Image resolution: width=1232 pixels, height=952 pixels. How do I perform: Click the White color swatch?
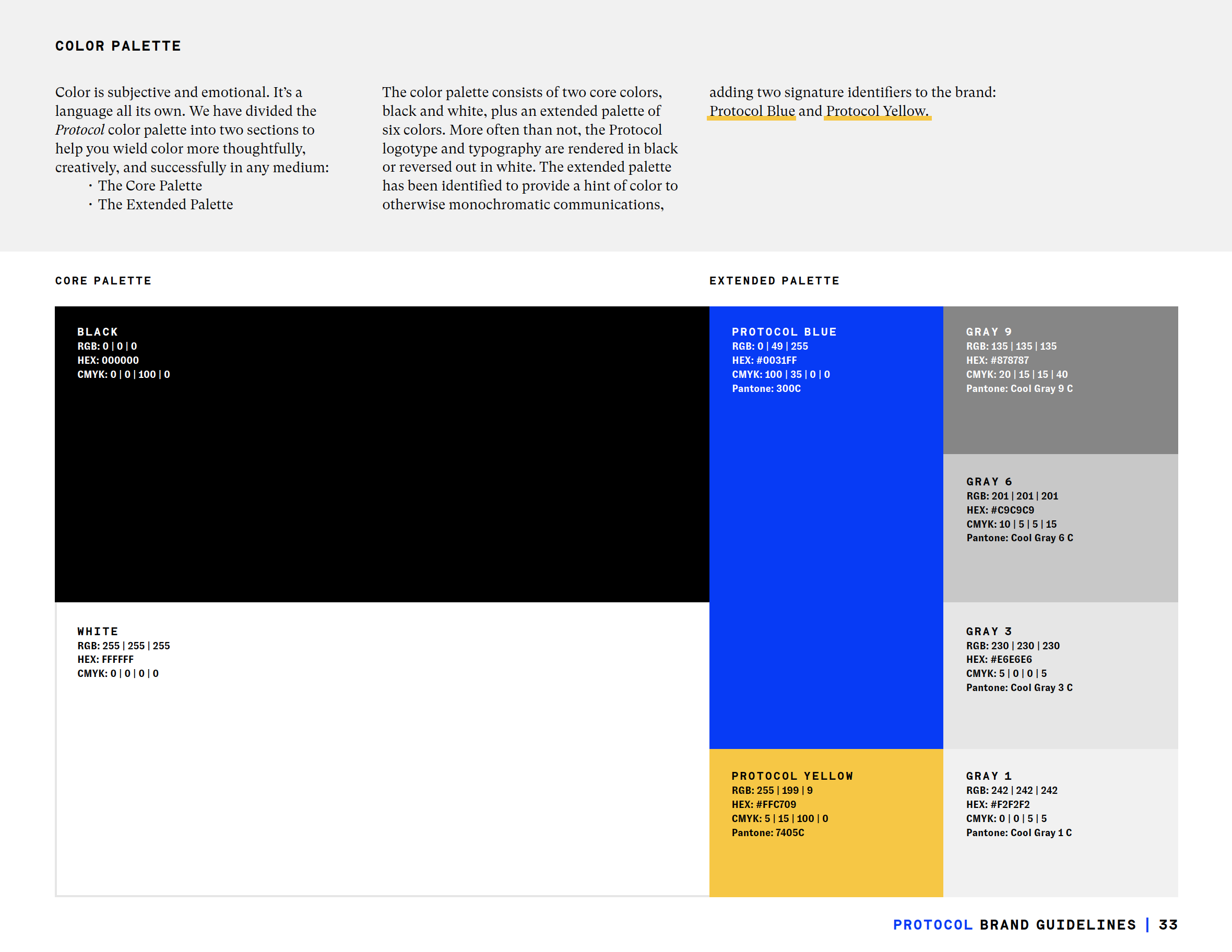(x=382, y=749)
